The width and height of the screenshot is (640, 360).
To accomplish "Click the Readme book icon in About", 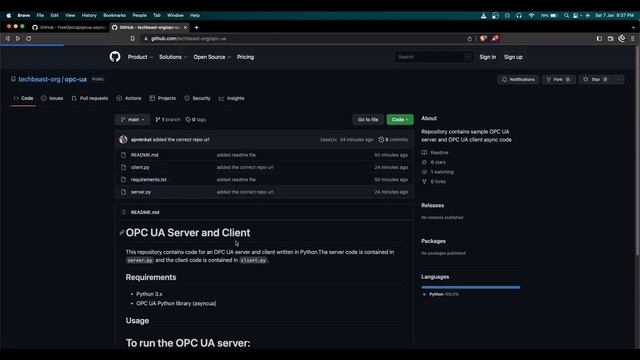I will (x=424, y=152).
